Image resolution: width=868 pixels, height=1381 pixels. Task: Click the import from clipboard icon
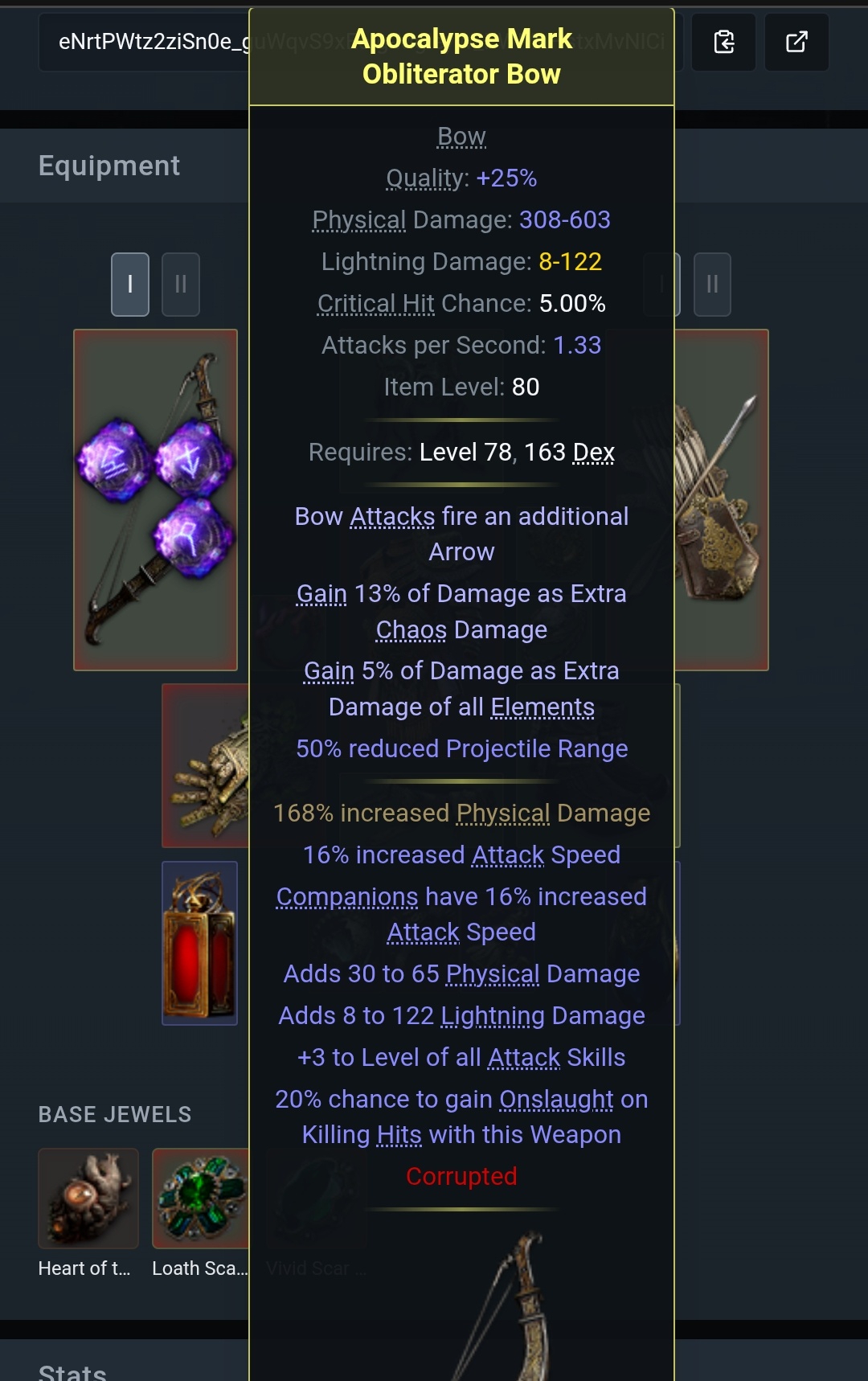pos(723,42)
